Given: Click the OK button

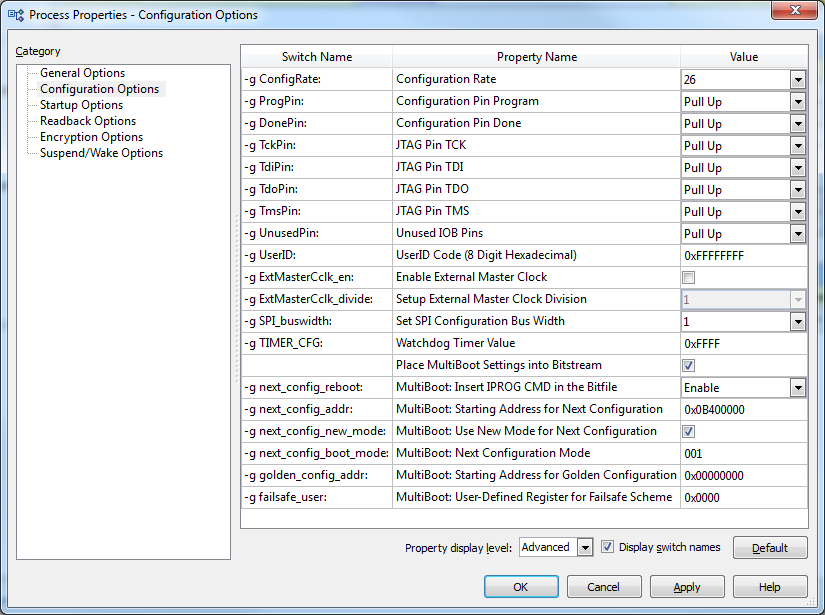Looking at the screenshot, I should click(x=521, y=587).
